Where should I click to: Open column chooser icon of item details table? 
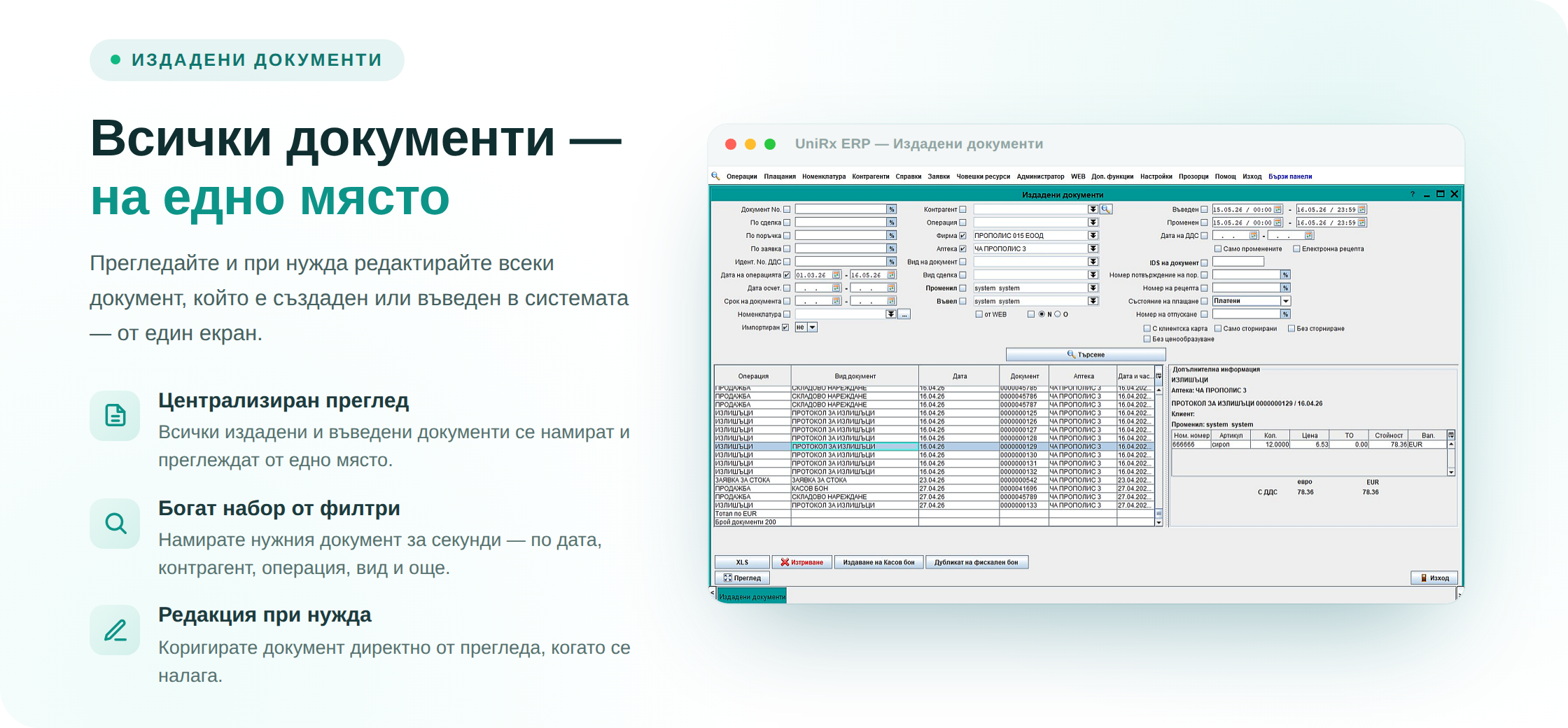(1451, 435)
